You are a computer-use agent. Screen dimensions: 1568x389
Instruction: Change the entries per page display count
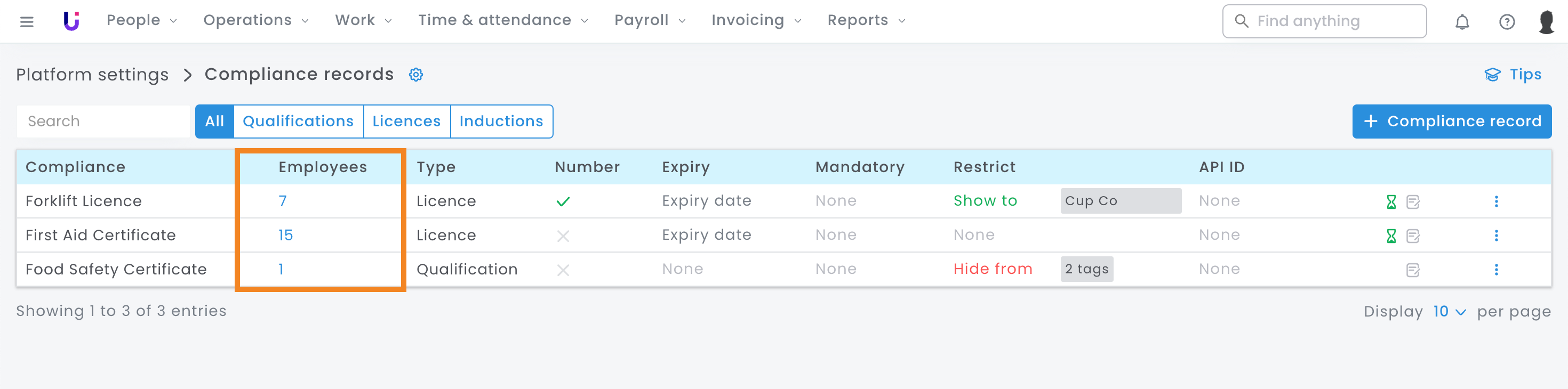click(x=1449, y=312)
